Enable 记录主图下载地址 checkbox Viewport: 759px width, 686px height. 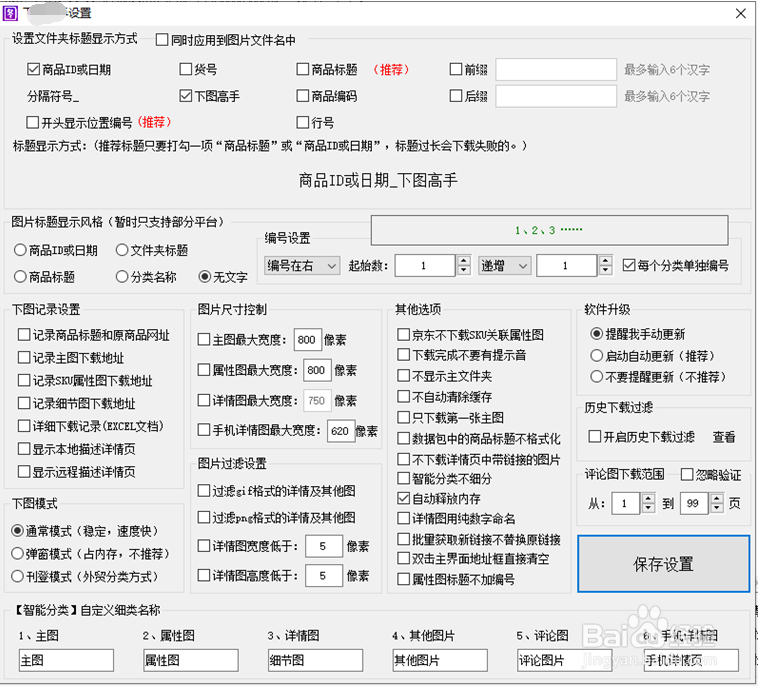point(24,357)
